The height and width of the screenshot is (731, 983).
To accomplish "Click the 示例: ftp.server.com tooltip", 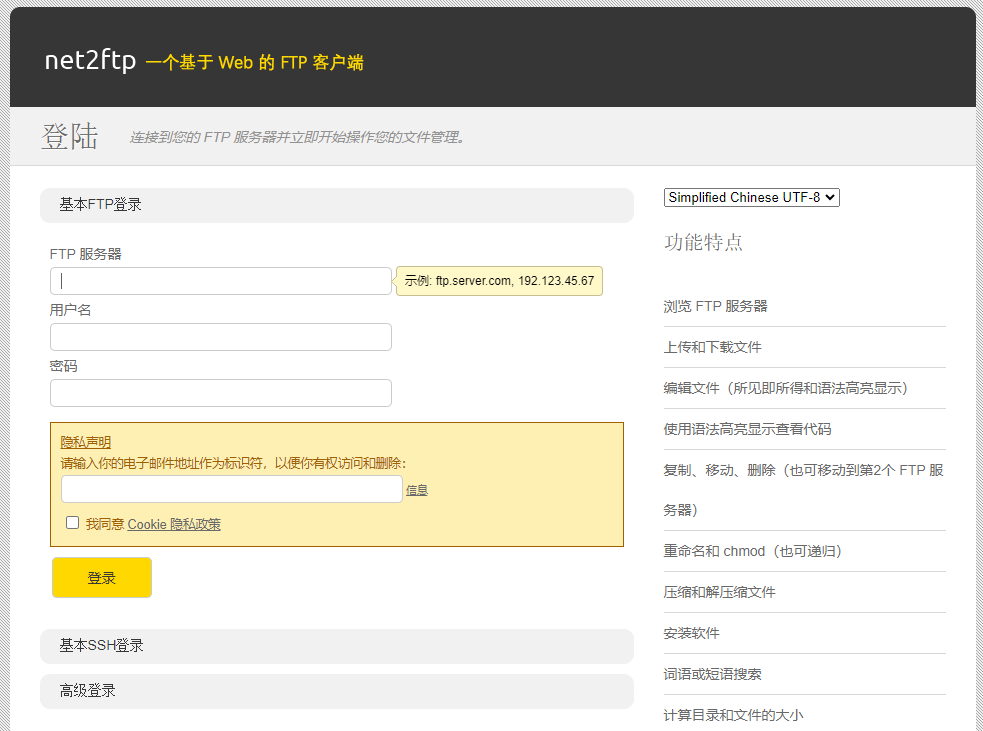I will pos(499,281).
